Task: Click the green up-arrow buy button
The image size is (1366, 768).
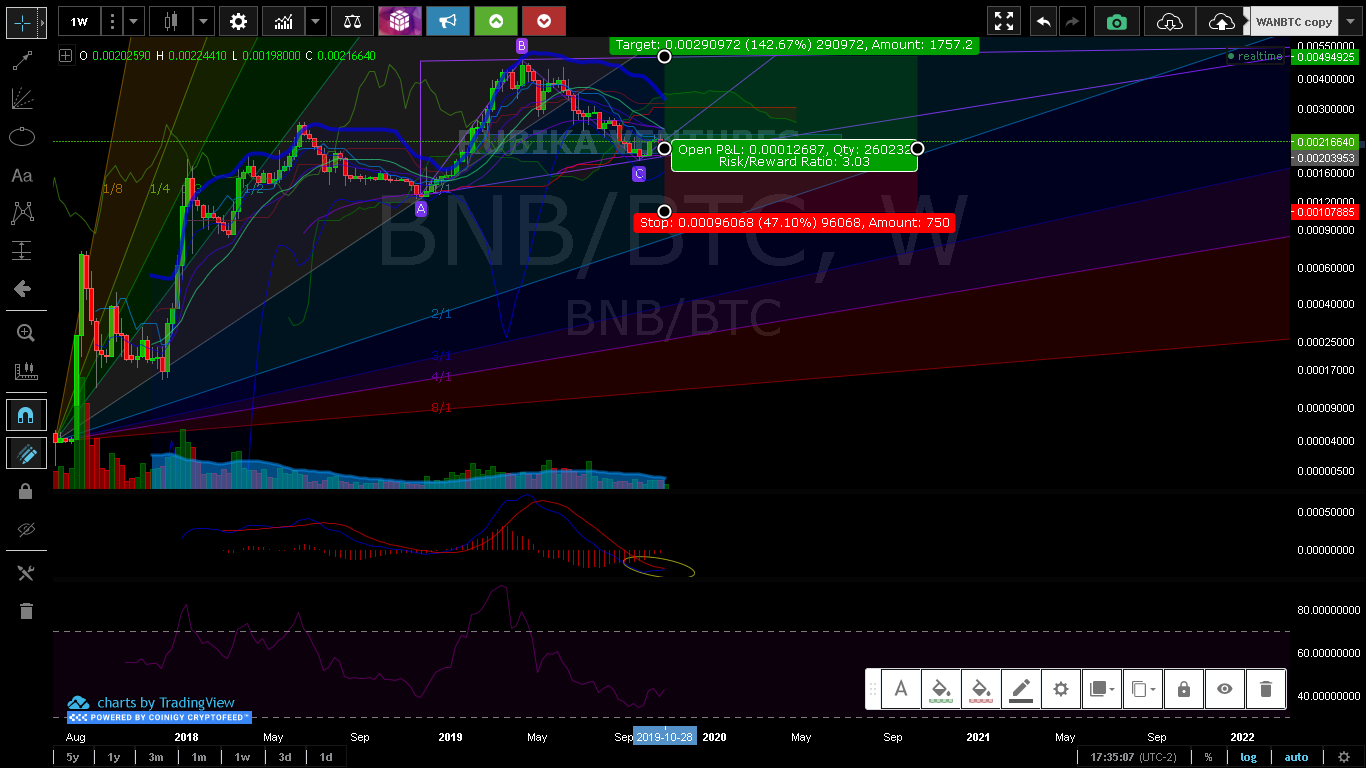Action: [x=496, y=21]
